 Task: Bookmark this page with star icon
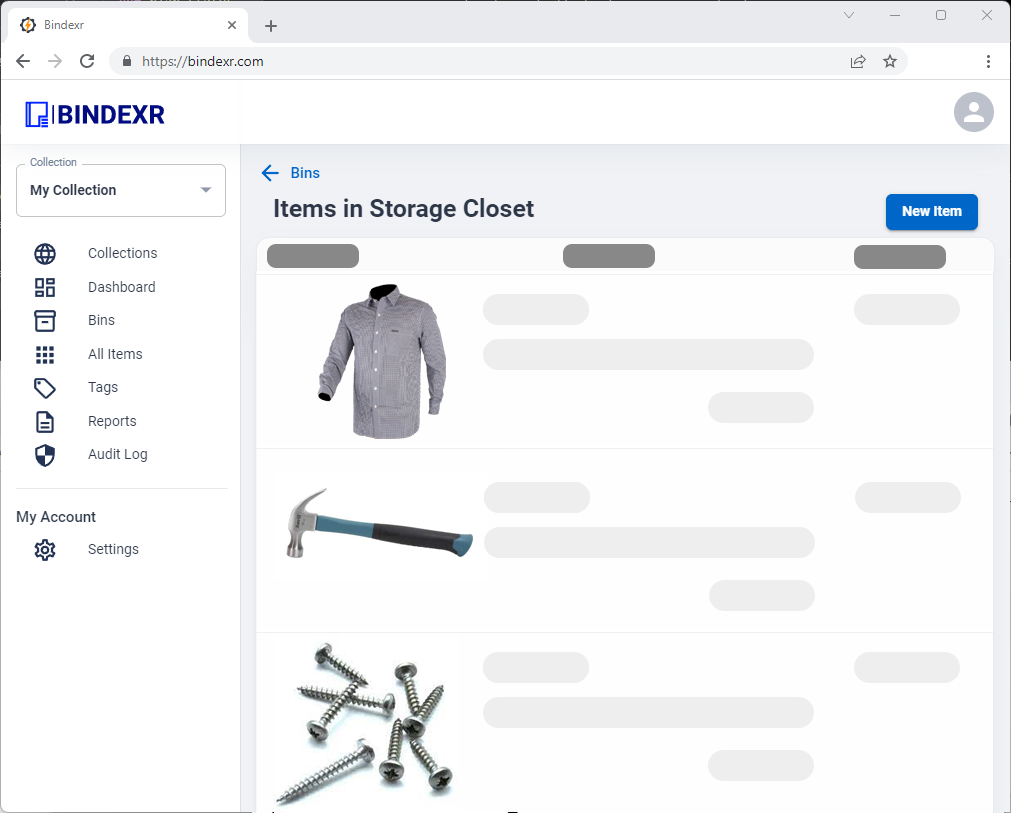(890, 61)
